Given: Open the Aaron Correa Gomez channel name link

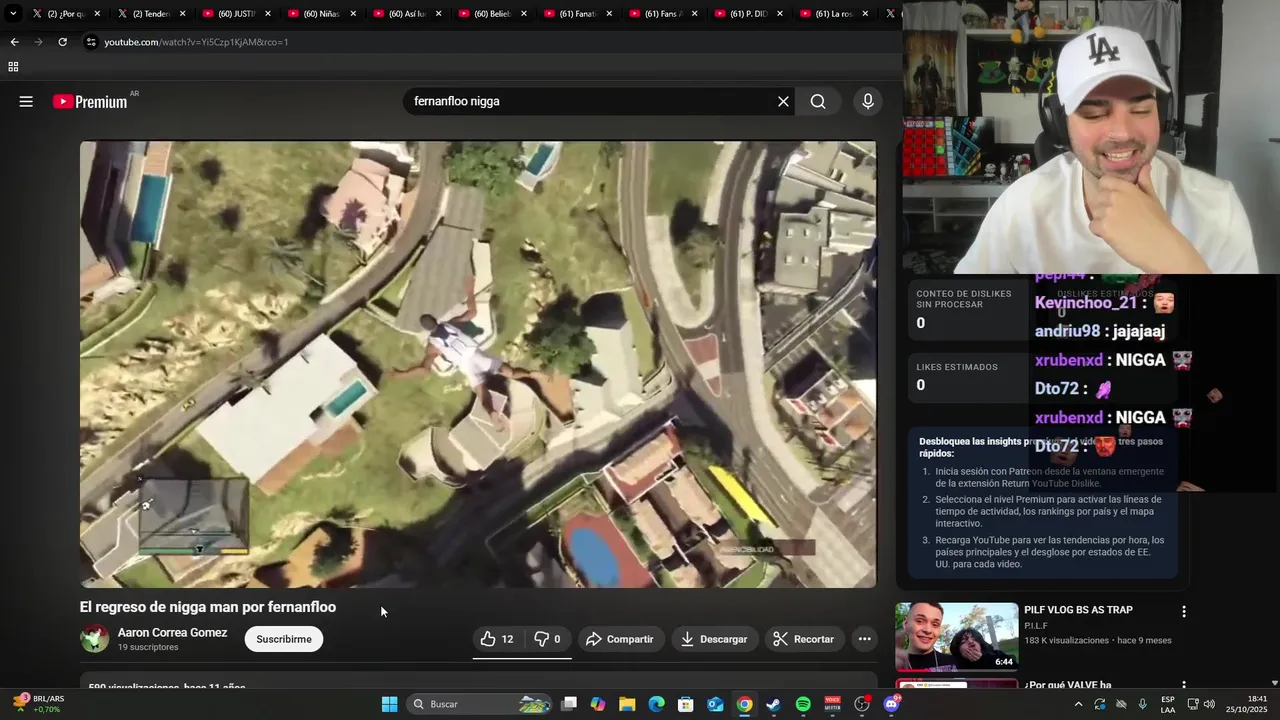Looking at the screenshot, I should click(x=172, y=633).
